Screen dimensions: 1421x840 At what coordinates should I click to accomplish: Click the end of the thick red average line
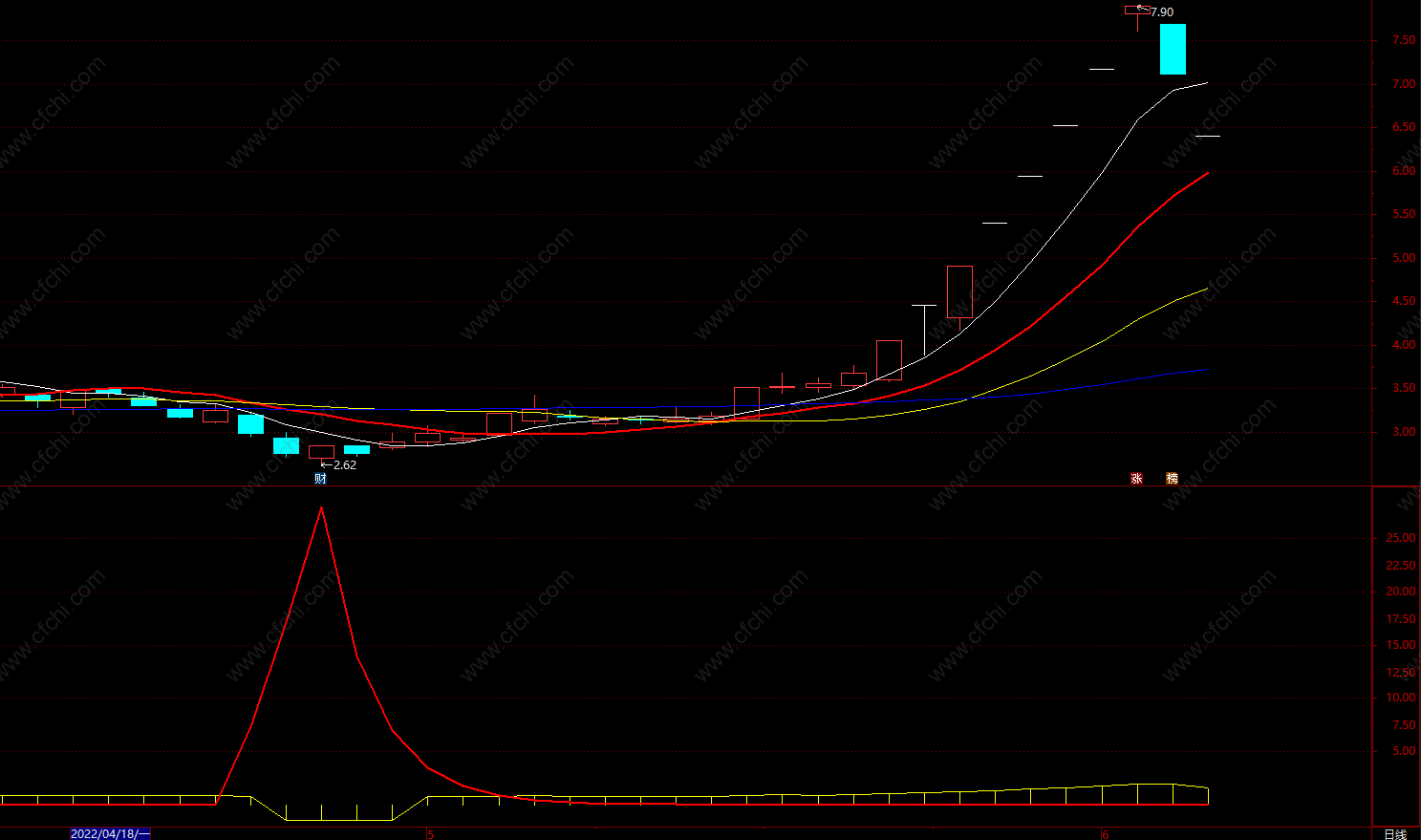1208,173
